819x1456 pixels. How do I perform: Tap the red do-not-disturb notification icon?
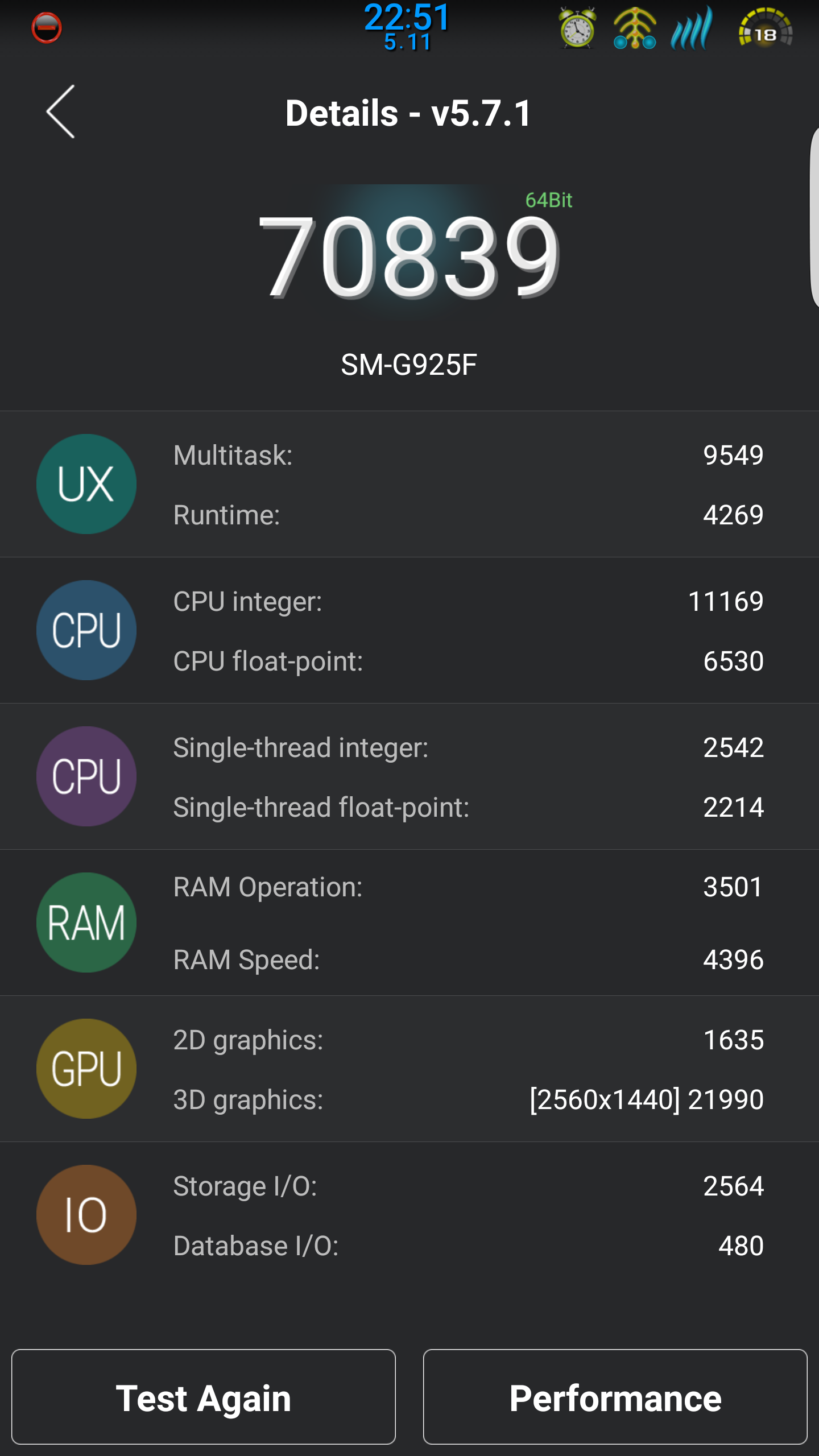(47, 28)
